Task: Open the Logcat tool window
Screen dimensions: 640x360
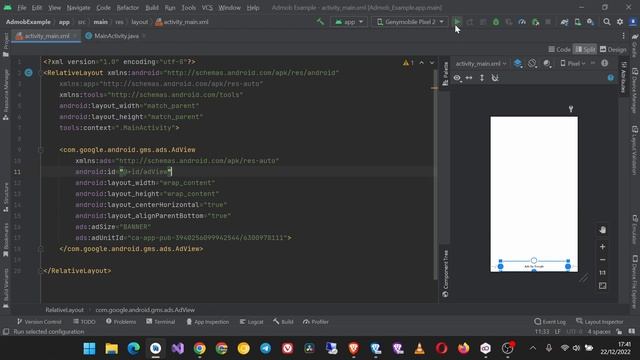Action: tap(251, 322)
